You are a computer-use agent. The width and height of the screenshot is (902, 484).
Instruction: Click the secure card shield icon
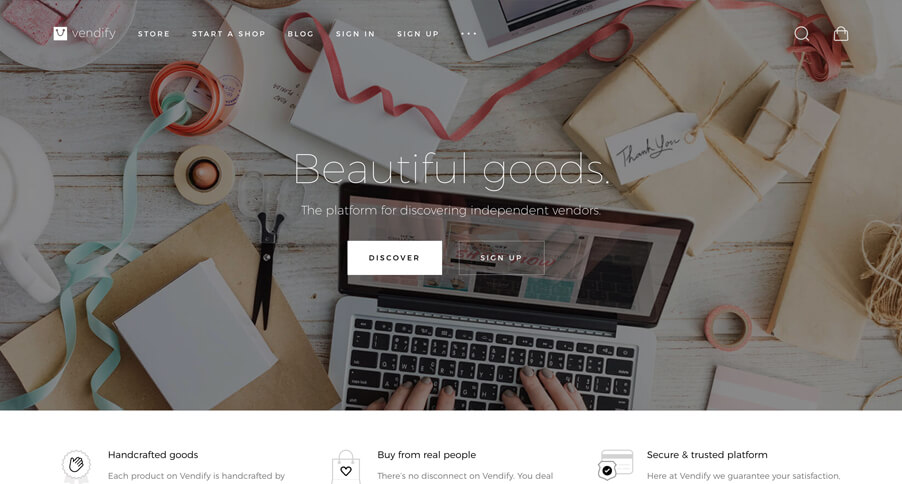[616, 465]
